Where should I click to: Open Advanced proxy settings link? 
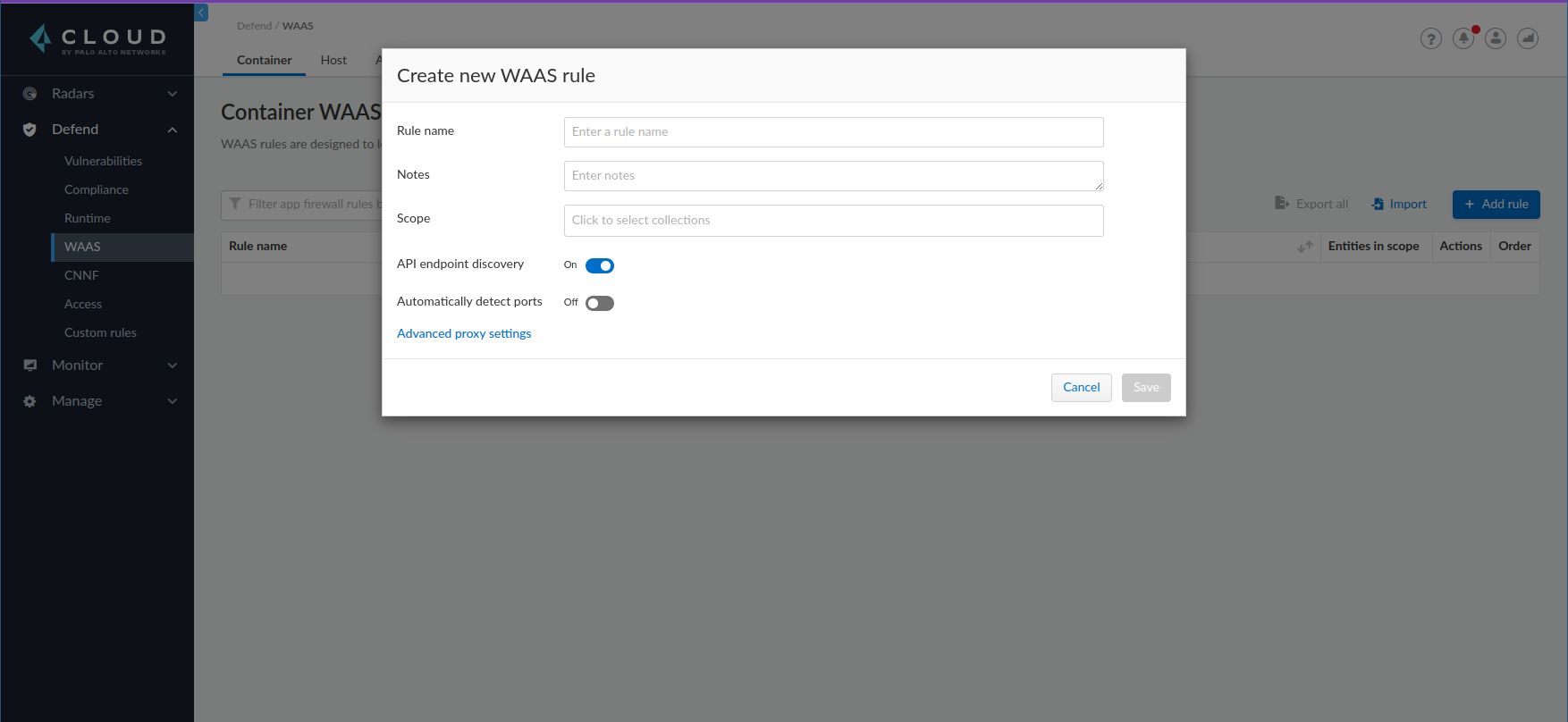464,333
